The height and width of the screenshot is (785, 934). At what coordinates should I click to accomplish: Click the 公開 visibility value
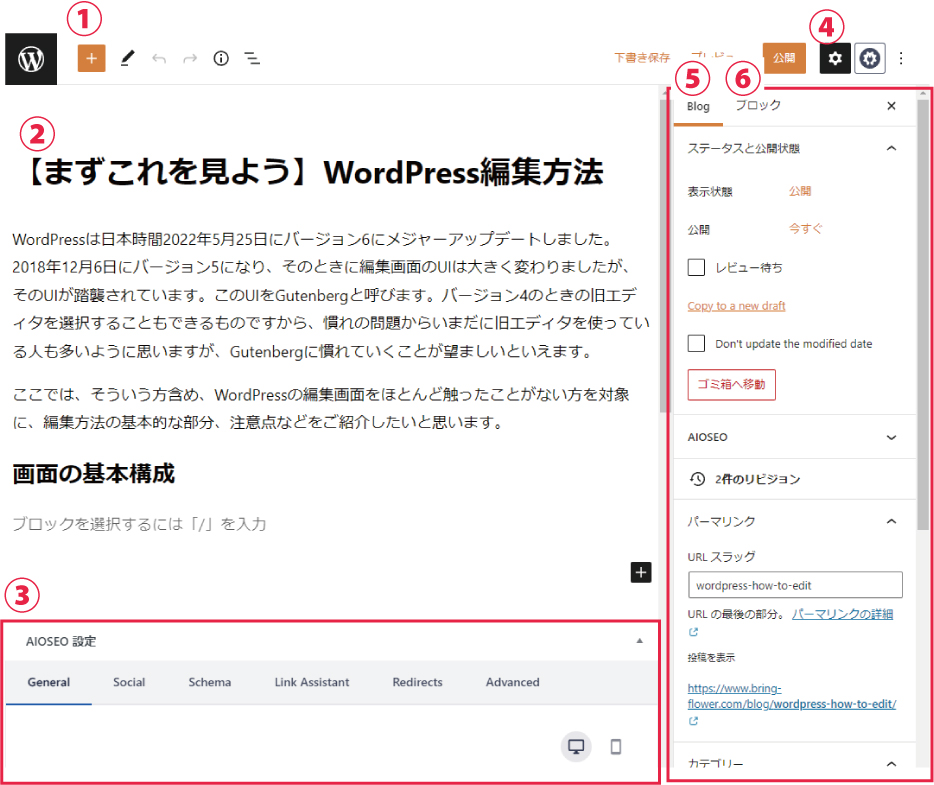click(800, 191)
